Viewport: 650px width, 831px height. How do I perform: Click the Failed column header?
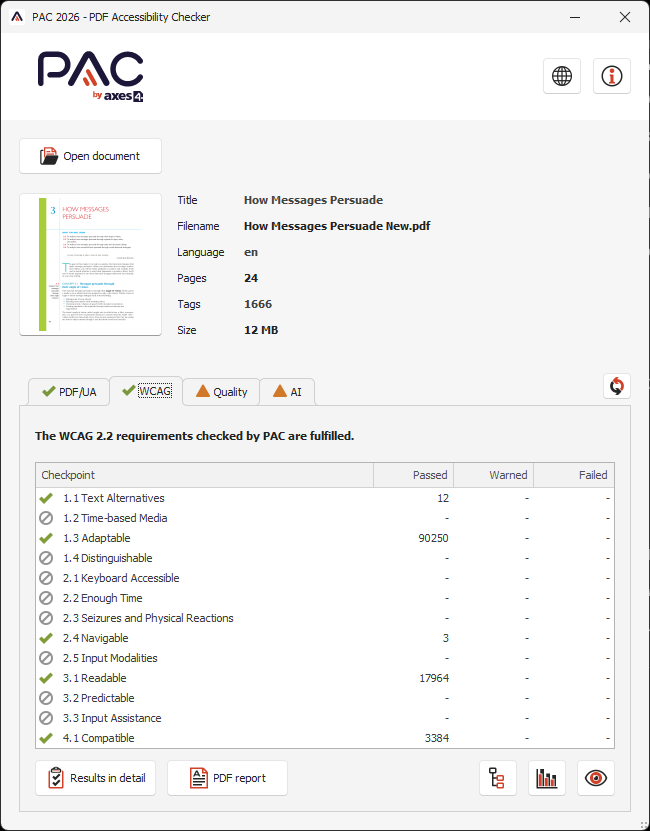574,475
